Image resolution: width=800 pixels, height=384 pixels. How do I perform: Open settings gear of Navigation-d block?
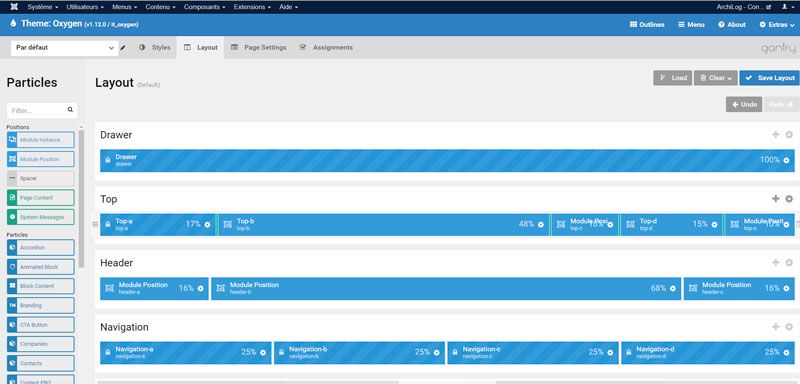786,352
